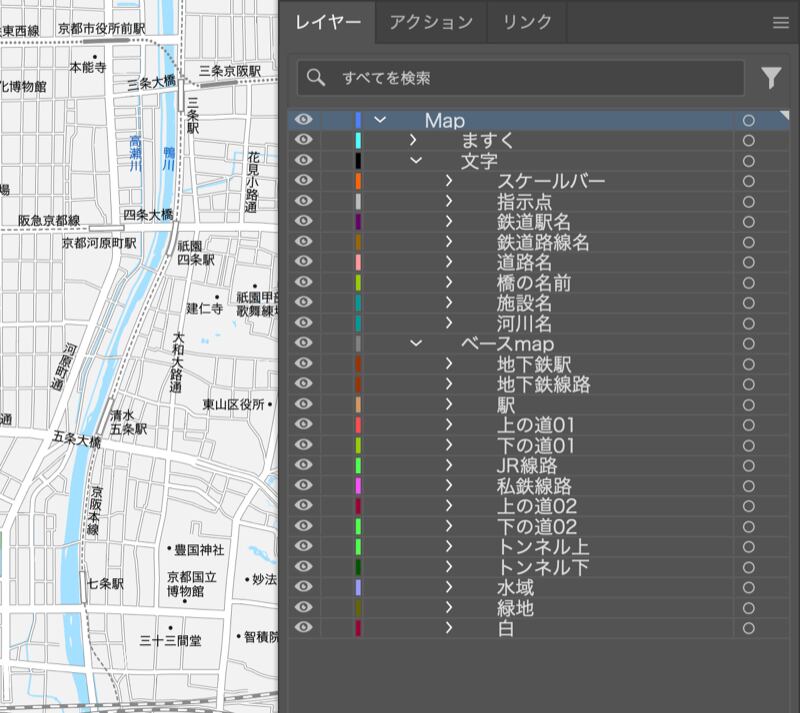Open the Layers panel hamburger menu
Image resolution: width=800 pixels, height=713 pixels.
pyautogui.click(x=780, y=22)
